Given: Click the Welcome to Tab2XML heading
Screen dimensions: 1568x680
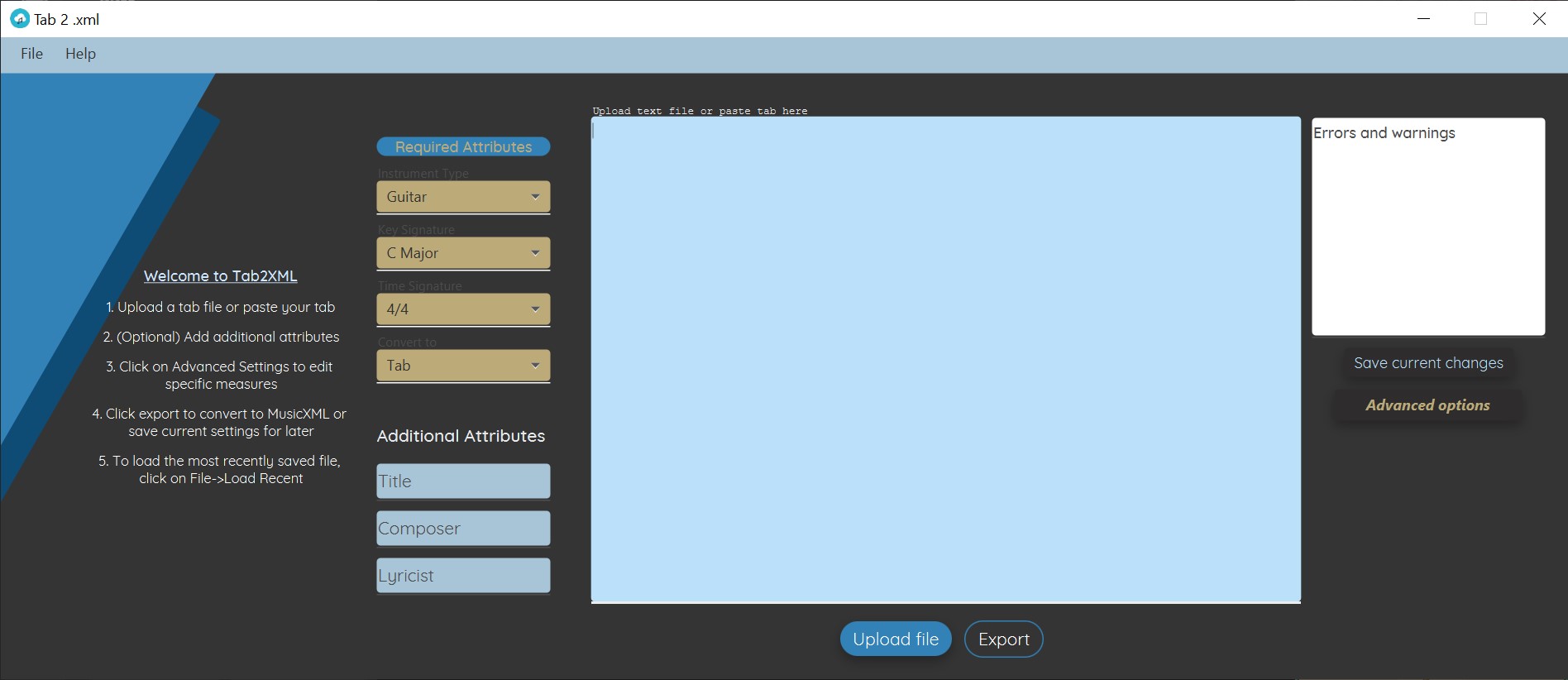Looking at the screenshot, I should pos(220,276).
